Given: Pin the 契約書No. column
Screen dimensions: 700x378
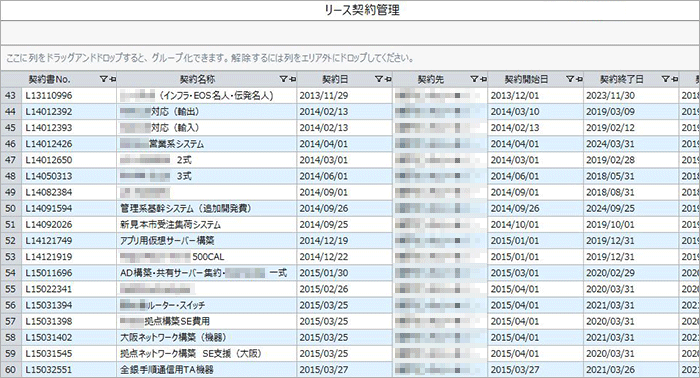Looking at the screenshot, I should click(x=112, y=79).
